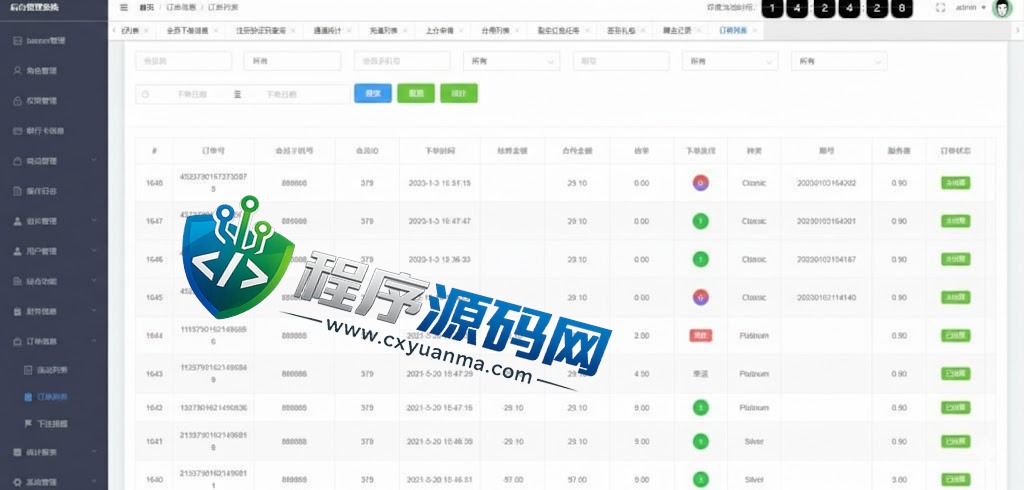Expand the 综合功能 sidebar chevron

click(93, 281)
